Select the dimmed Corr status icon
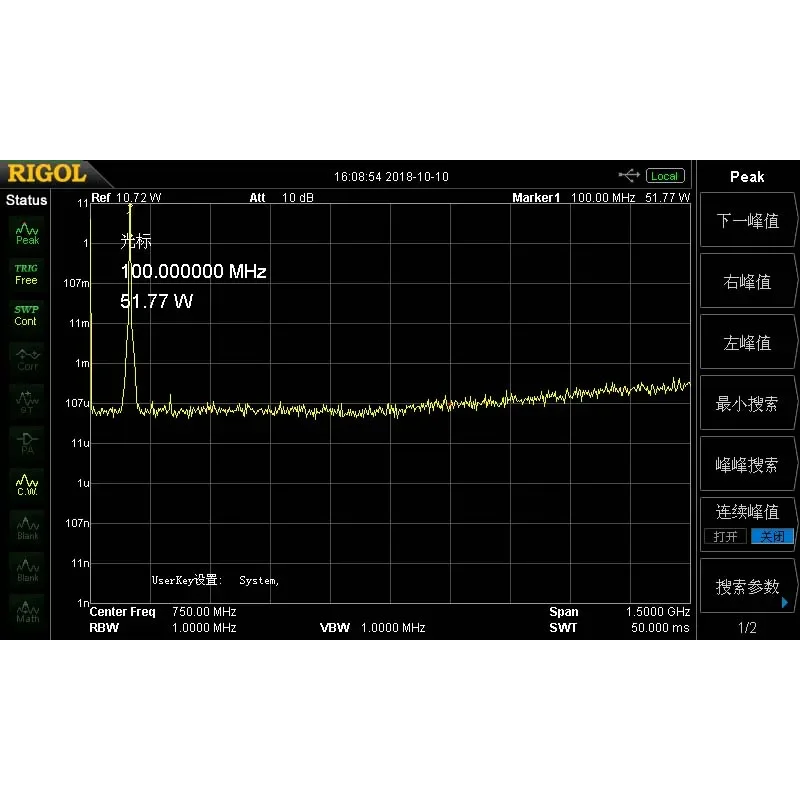The height and width of the screenshot is (800, 800). point(27,359)
